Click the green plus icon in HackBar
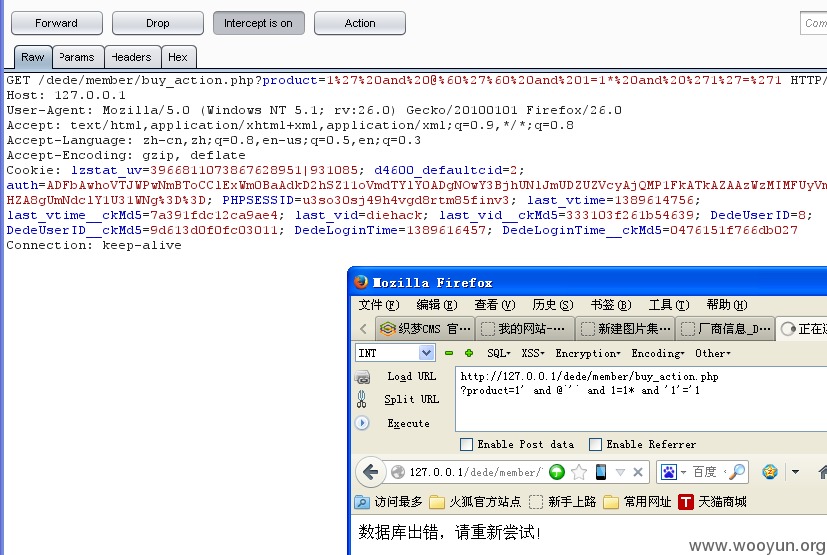 [x=469, y=353]
